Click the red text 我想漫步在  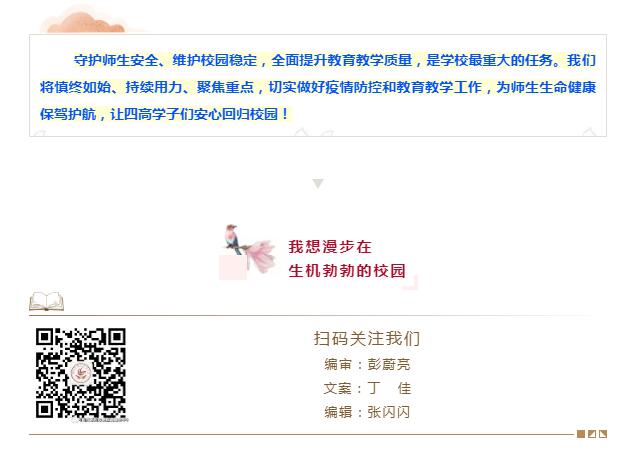click(x=330, y=247)
